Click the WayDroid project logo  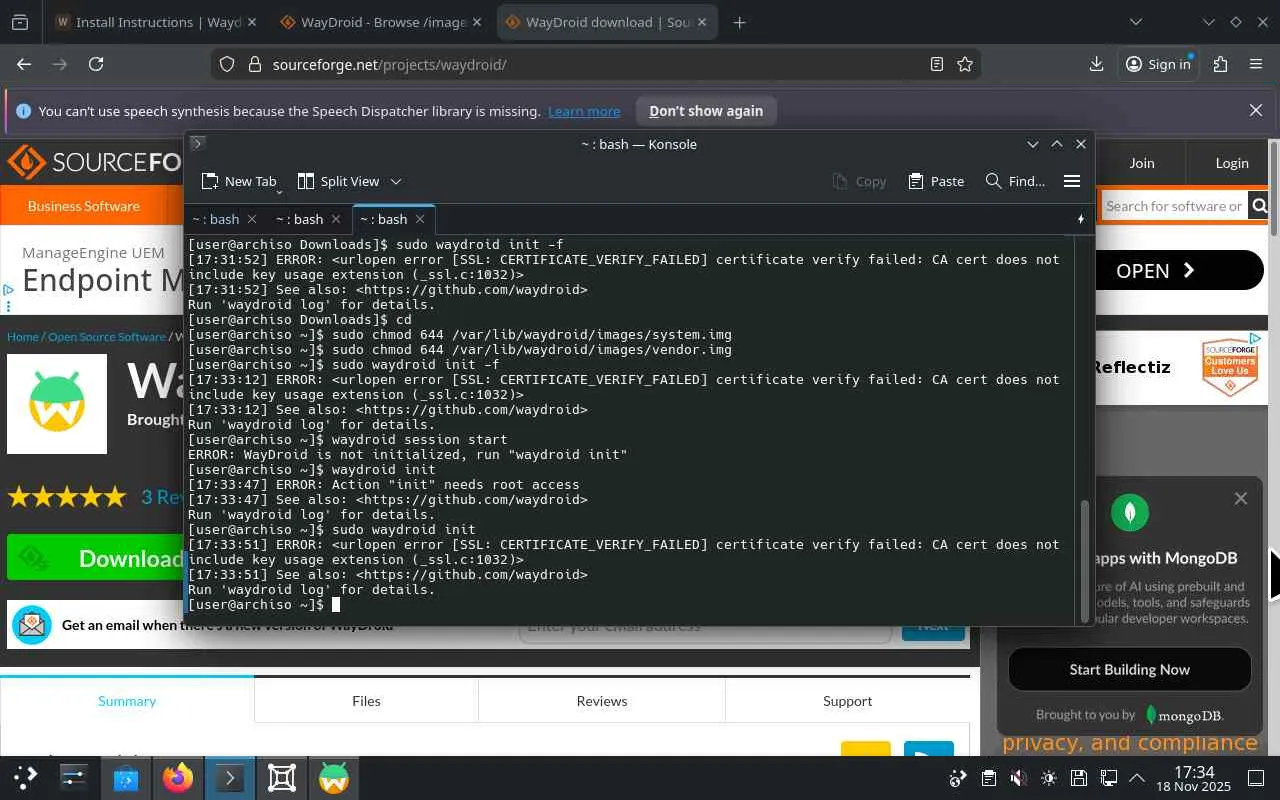[57, 404]
